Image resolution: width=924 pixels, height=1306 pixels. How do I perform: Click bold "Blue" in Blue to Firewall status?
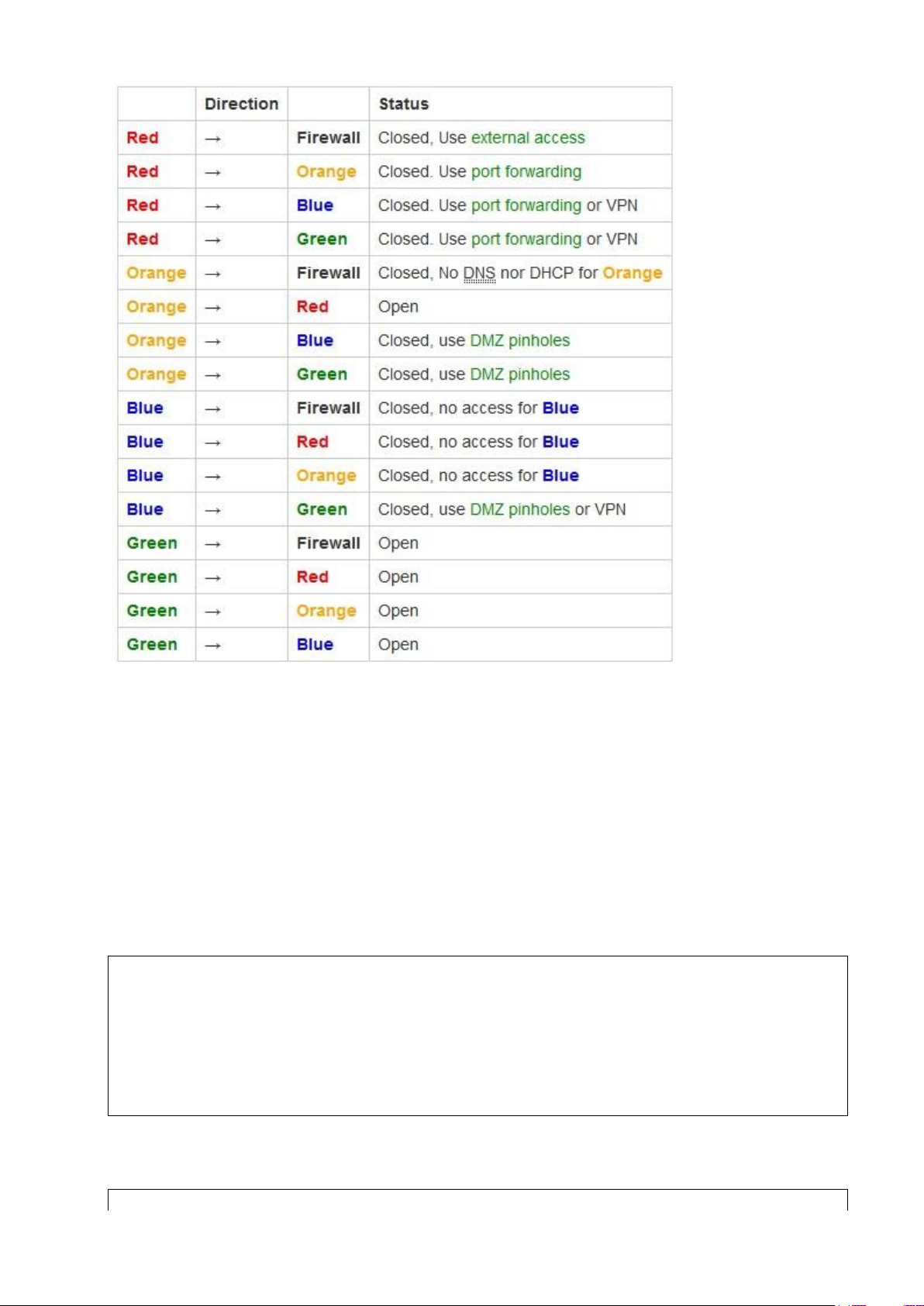tap(560, 408)
